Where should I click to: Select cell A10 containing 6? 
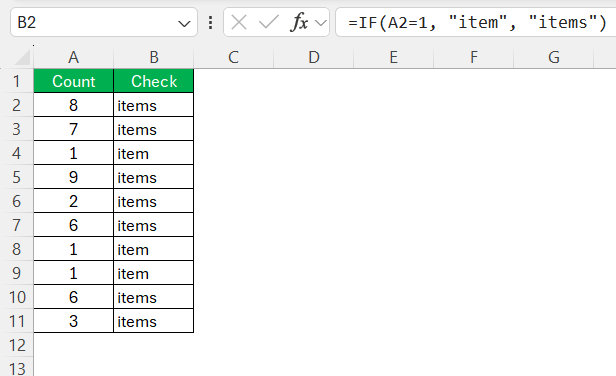point(73,297)
